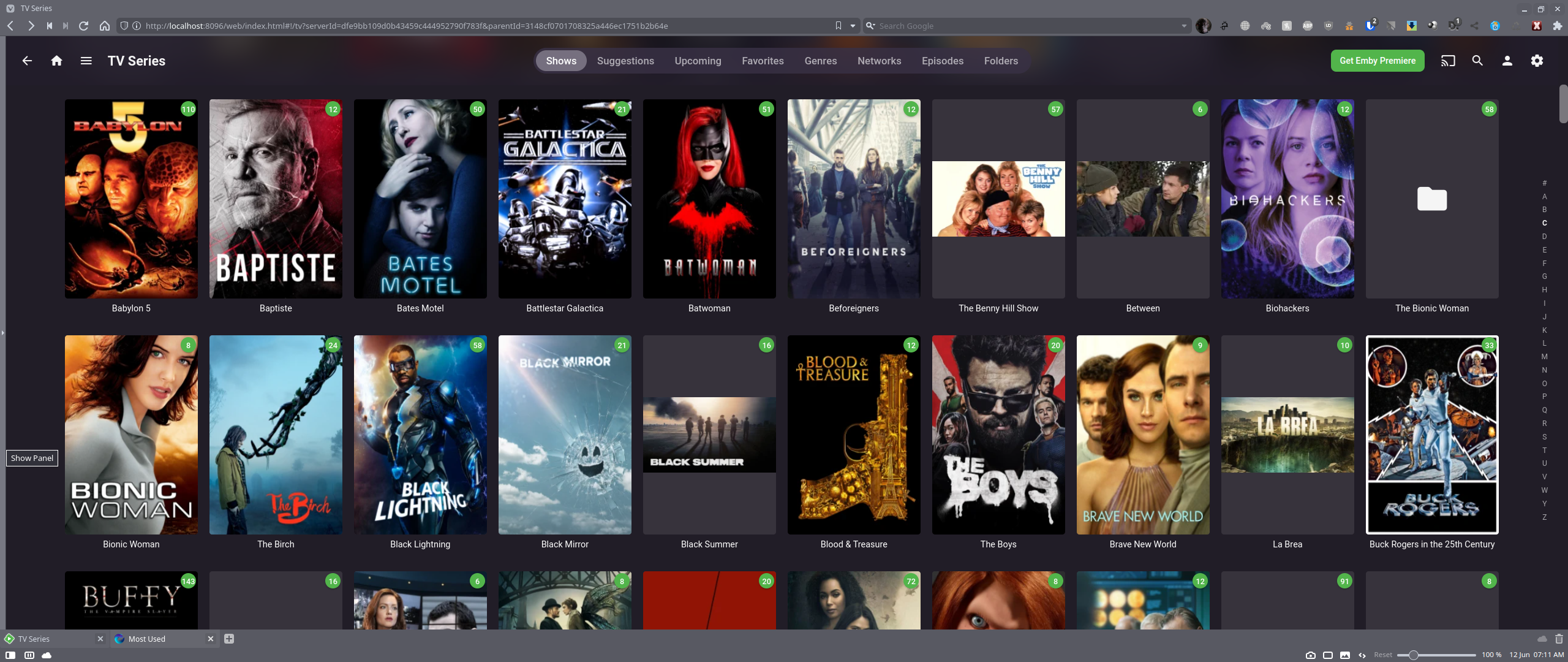Open the hamburger navigation menu

coord(86,61)
